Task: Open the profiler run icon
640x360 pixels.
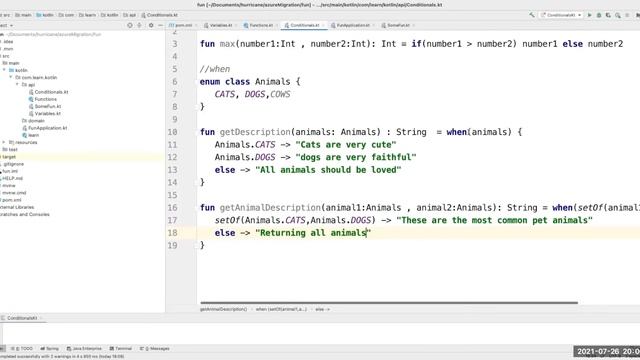Action: 618,15
